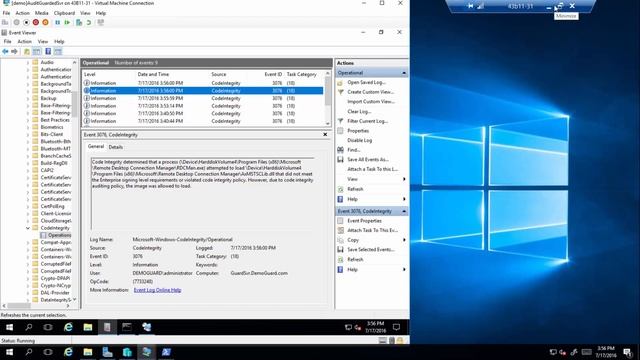
Task: Collapse Event 3076 section in Actions pane
Action: [x=404, y=211]
